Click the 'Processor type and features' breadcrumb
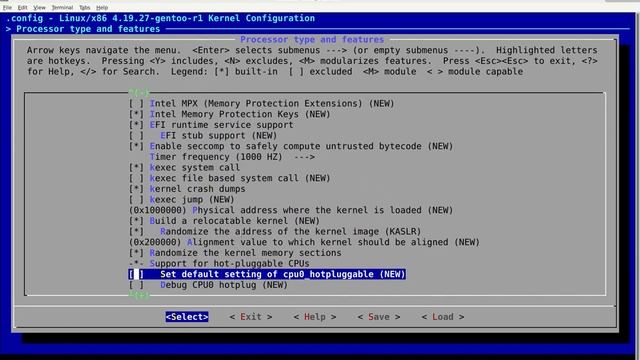 click(x=88, y=29)
